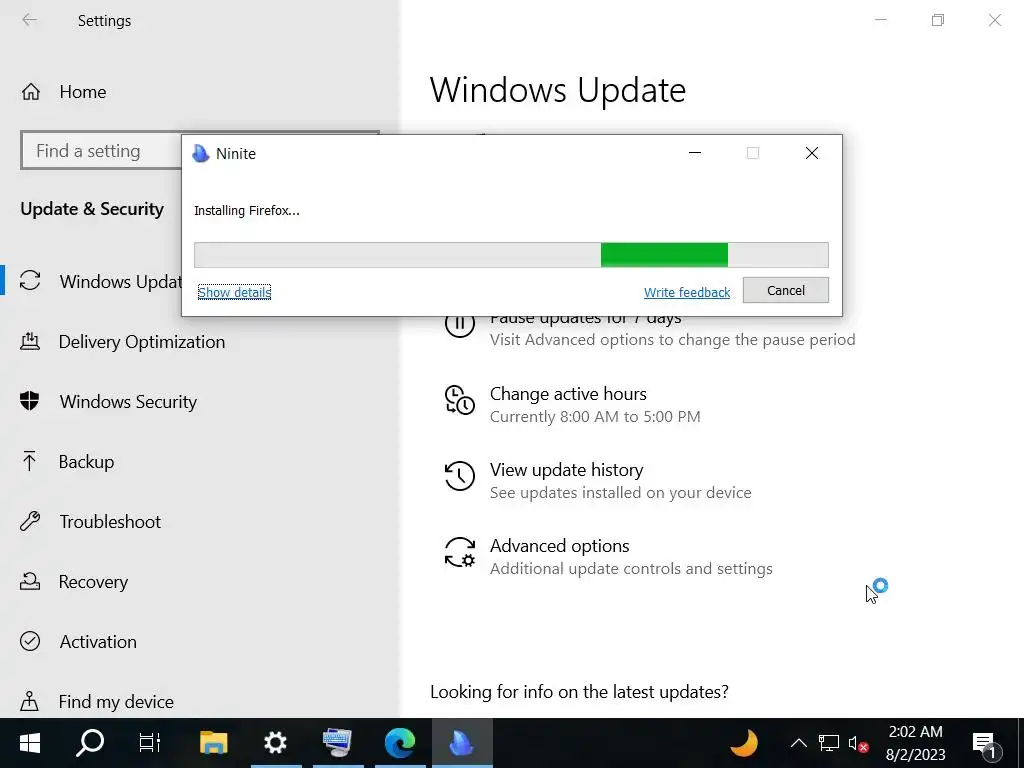Click 'Visit Advanced options to change the pause period'
The width and height of the screenshot is (1024, 768).
tap(673, 340)
